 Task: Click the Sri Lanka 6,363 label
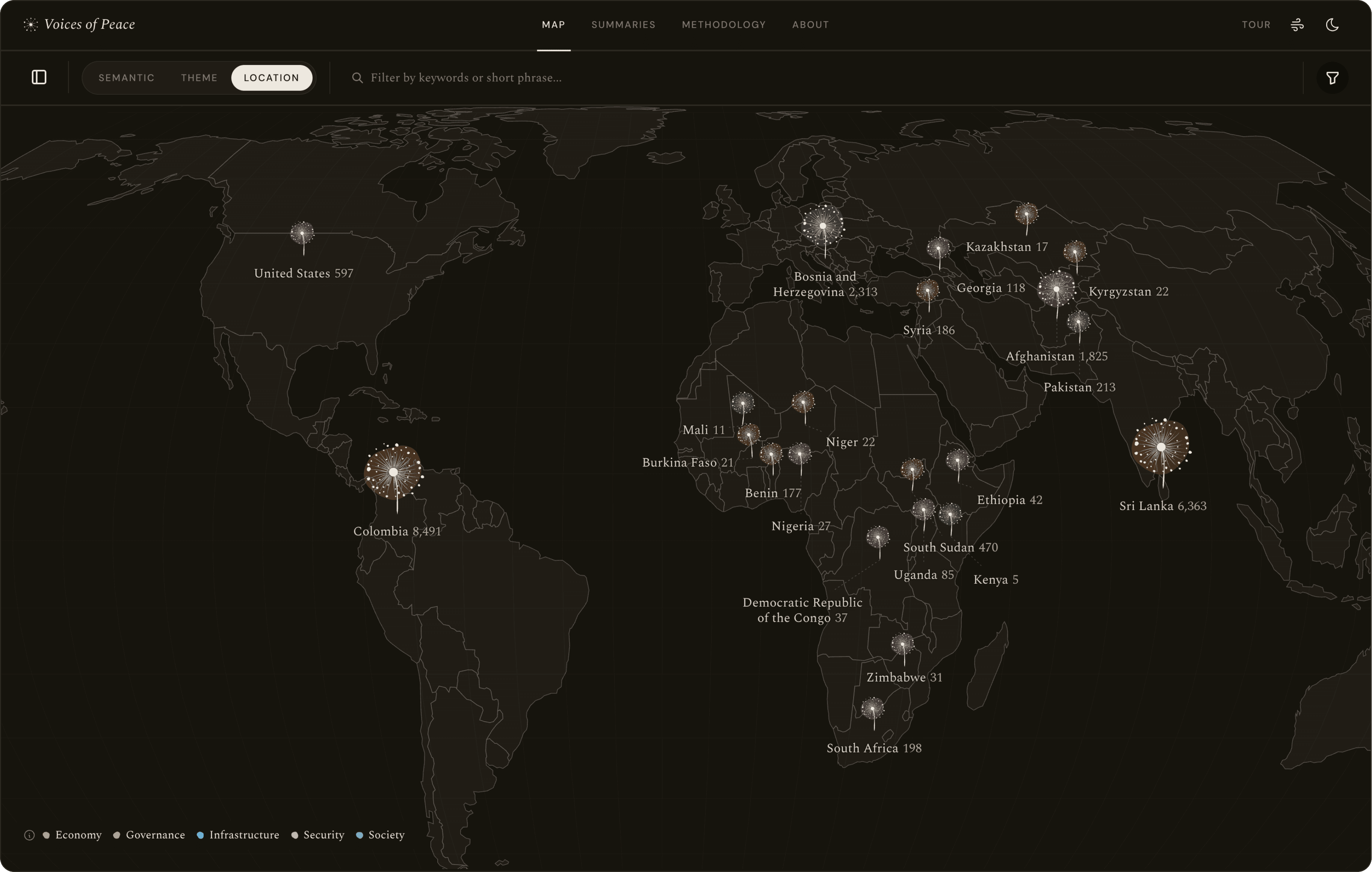[x=1163, y=506]
